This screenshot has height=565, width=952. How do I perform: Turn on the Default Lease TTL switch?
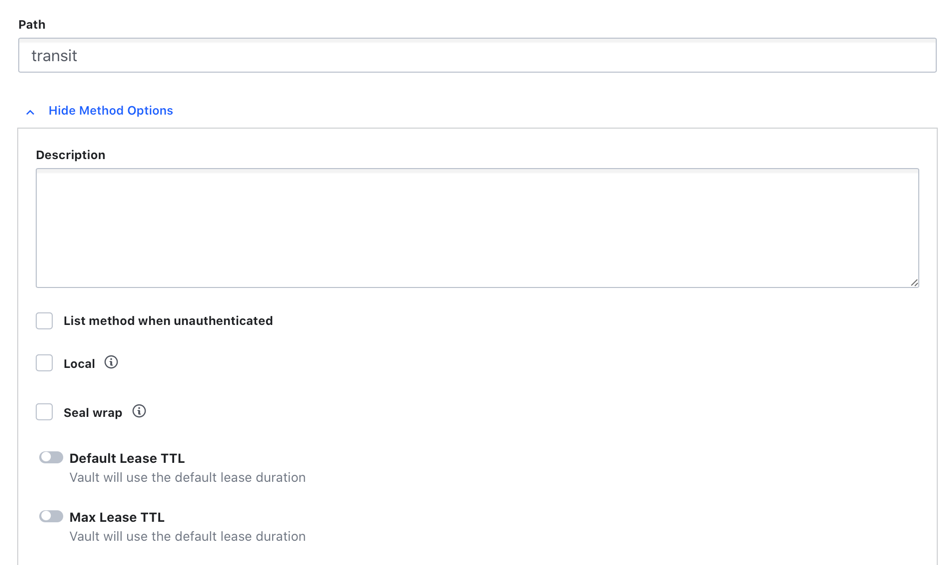point(51,457)
